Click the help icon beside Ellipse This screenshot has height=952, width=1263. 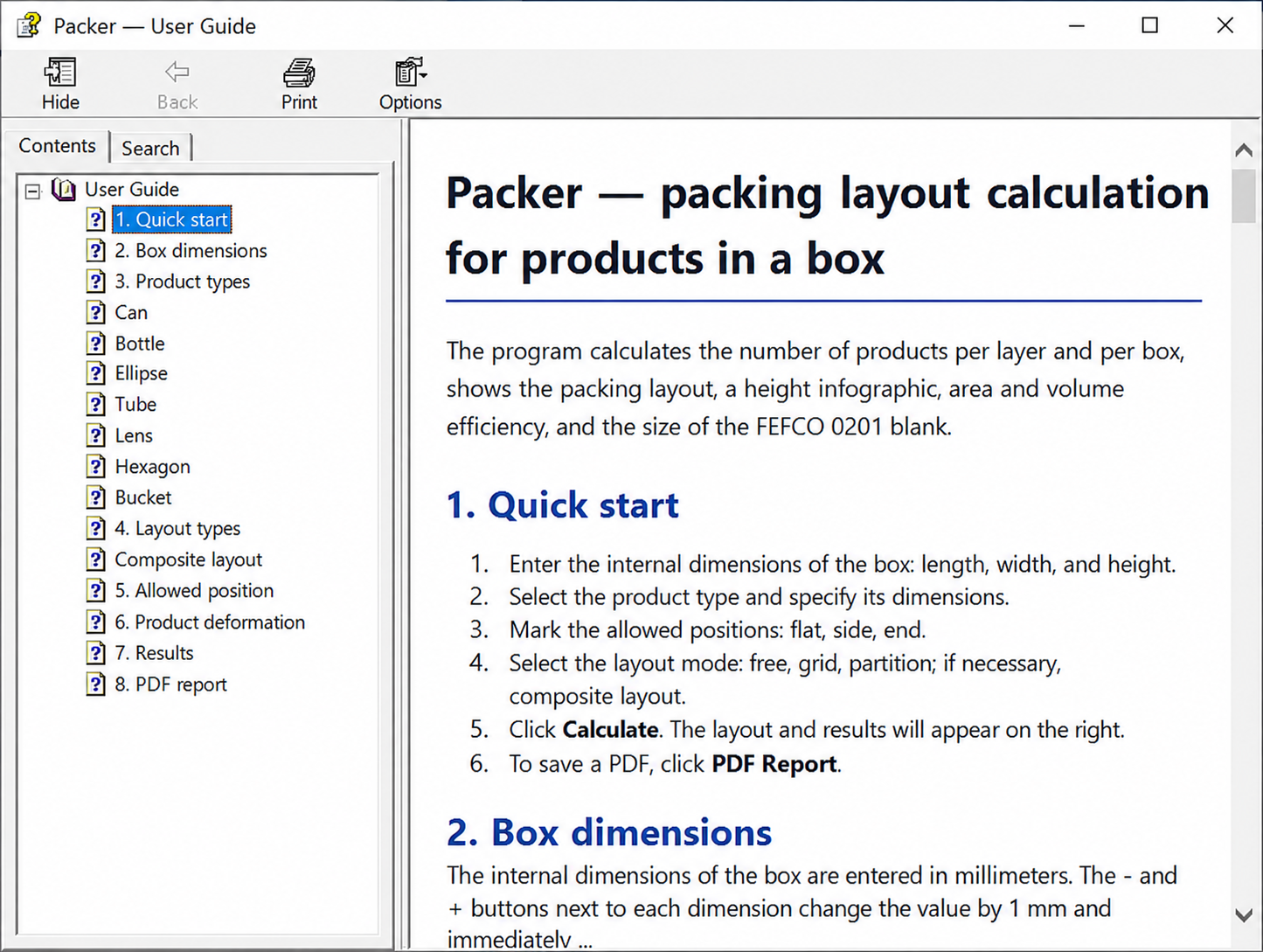96,373
